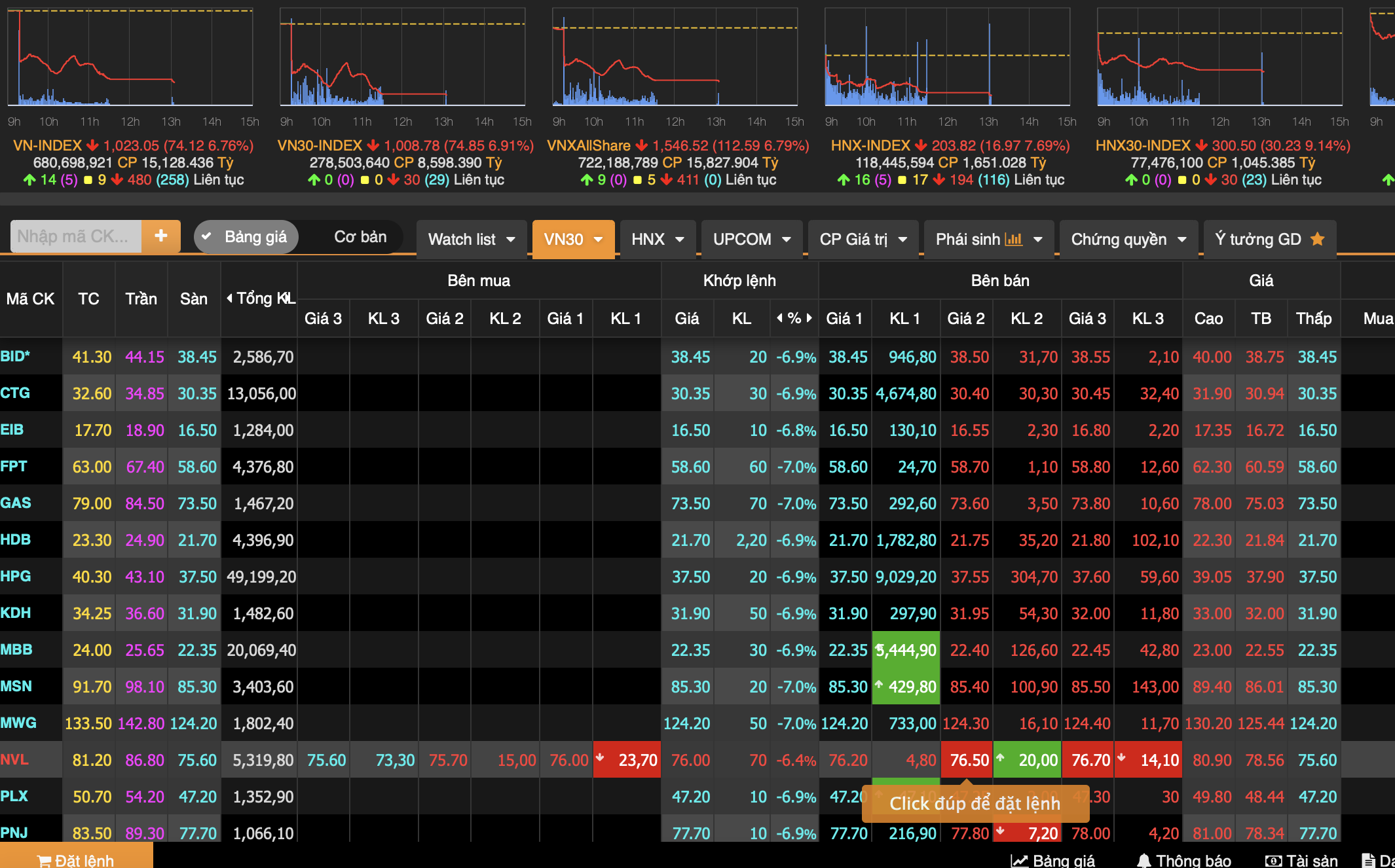Click left arrow next to % column header

(779, 318)
